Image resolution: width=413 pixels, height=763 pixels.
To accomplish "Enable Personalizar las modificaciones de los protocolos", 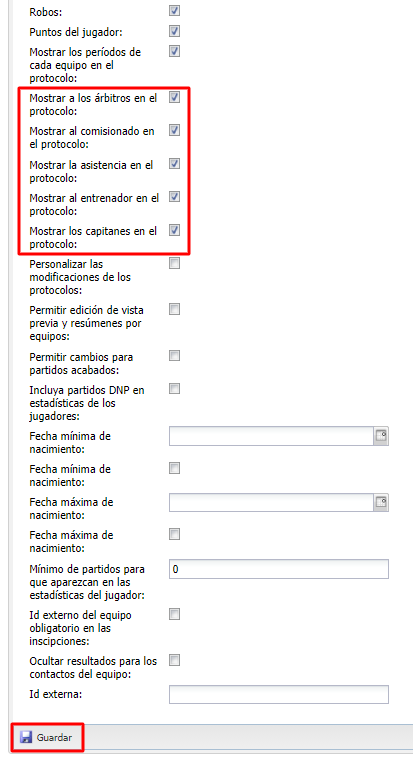I will tap(174, 263).
